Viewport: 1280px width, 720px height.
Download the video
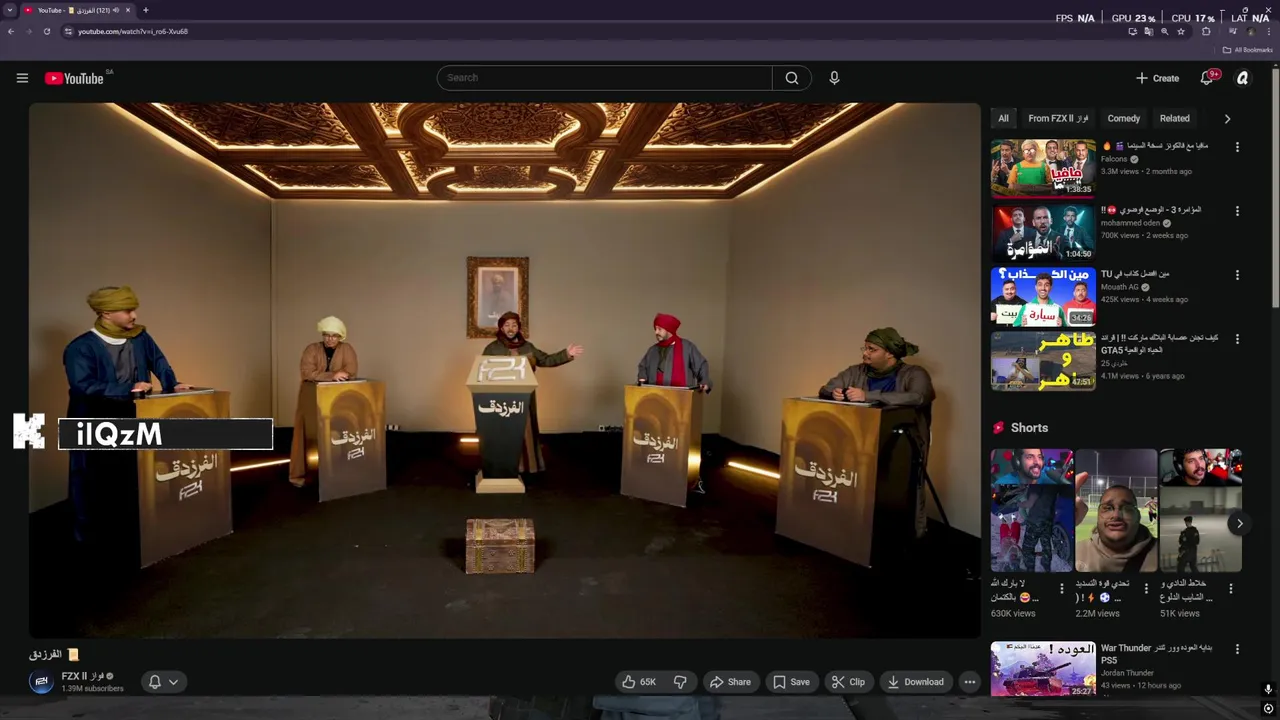915,682
